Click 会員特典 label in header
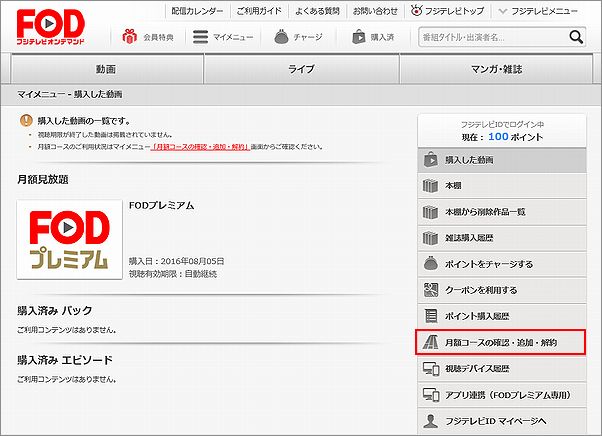This screenshot has height=436, width=602. [x=159, y=37]
